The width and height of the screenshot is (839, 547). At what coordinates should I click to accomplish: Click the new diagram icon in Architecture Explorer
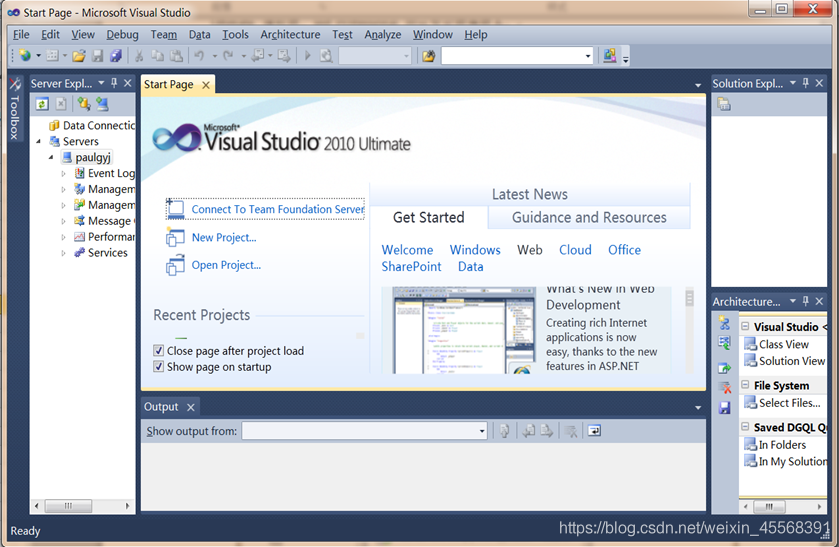click(x=724, y=323)
